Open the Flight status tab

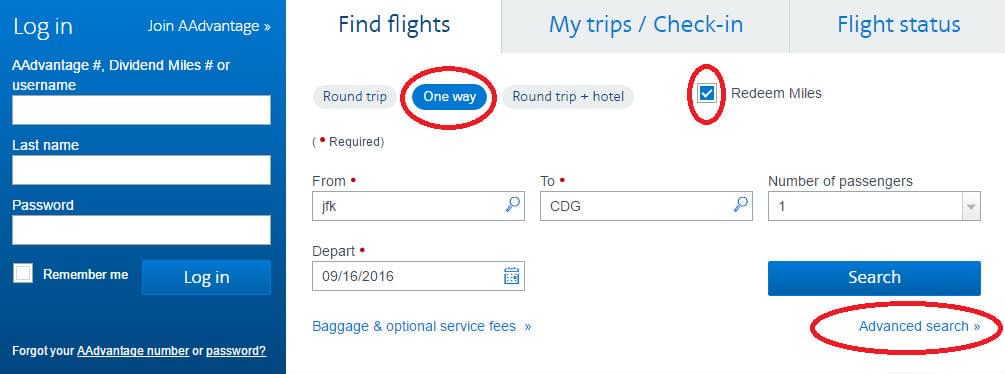[x=899, y=26]
